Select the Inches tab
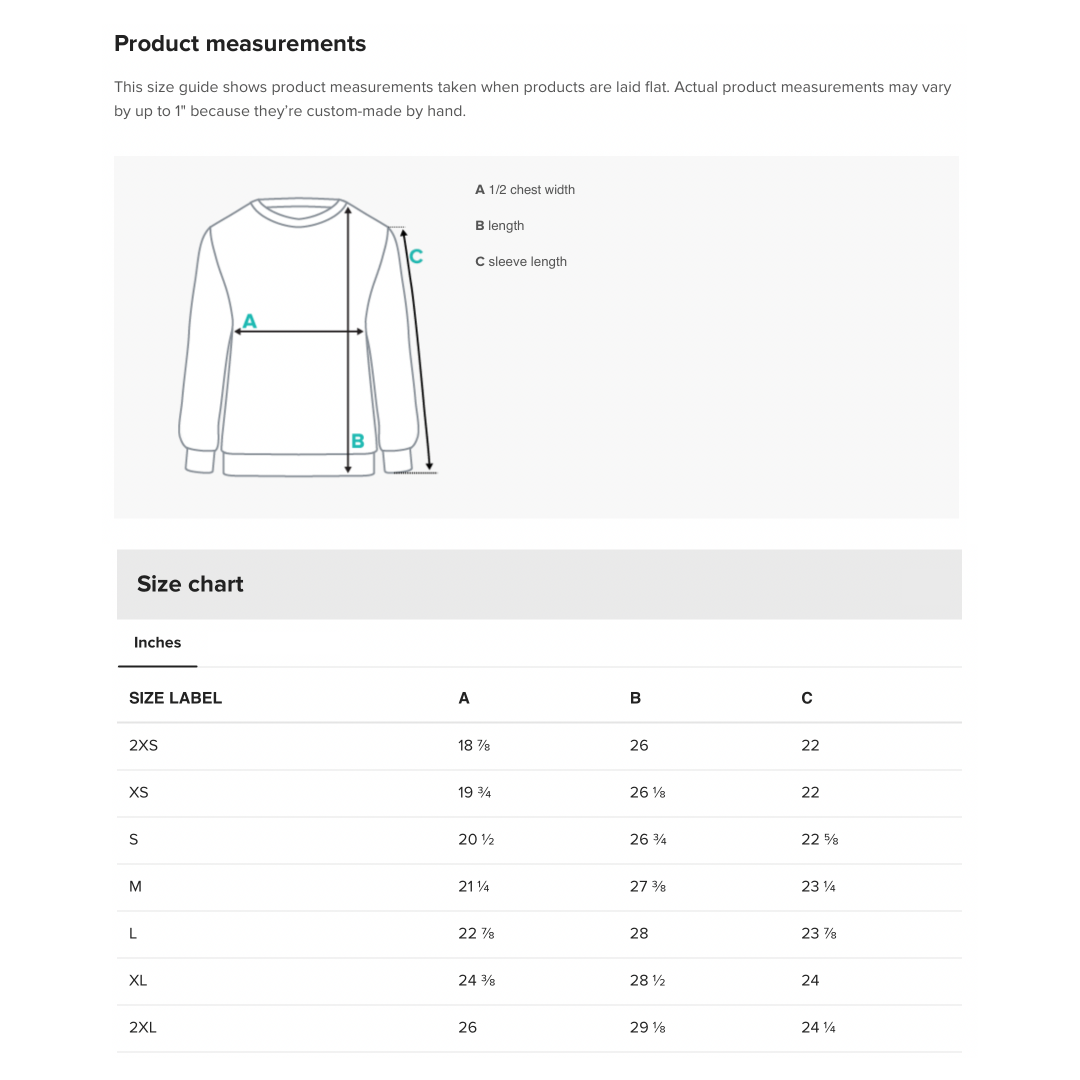 point(157,642)
